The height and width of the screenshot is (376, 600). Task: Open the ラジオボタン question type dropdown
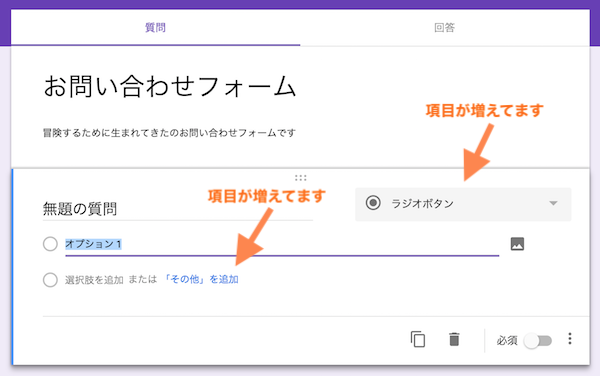(463, 204)
